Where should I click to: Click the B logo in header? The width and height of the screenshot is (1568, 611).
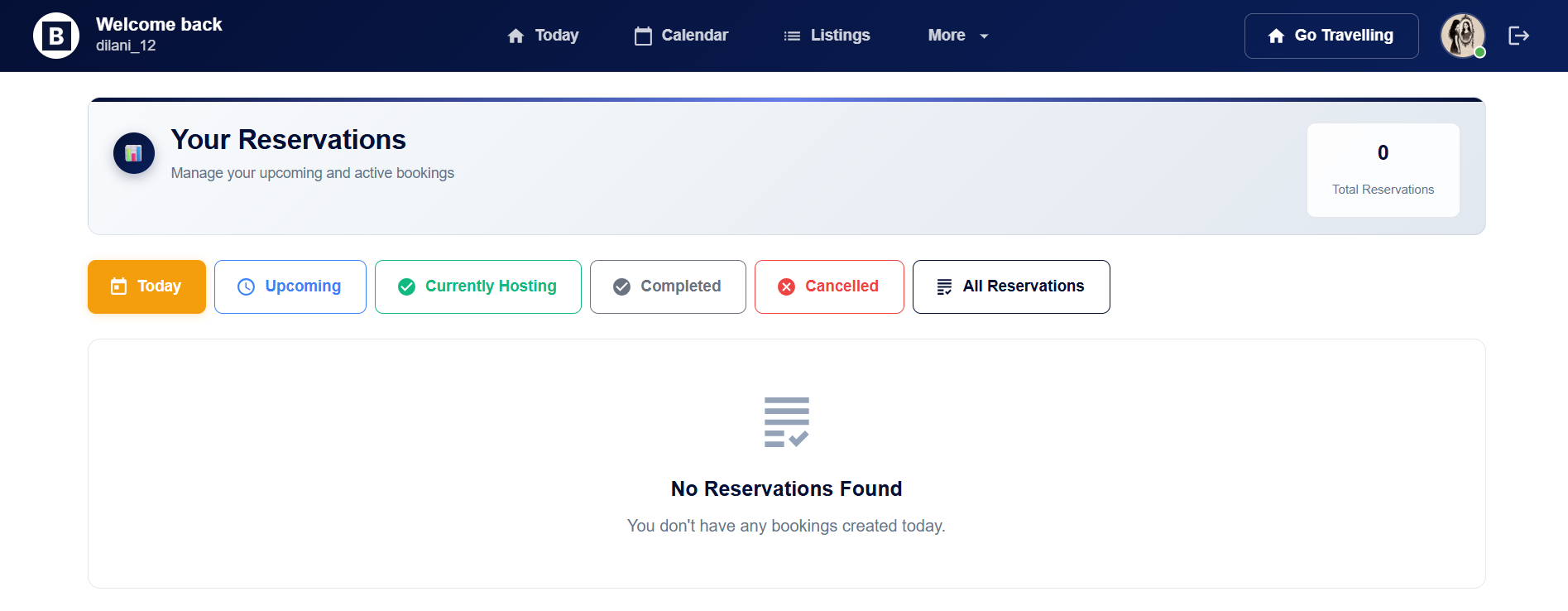[55, 36]
